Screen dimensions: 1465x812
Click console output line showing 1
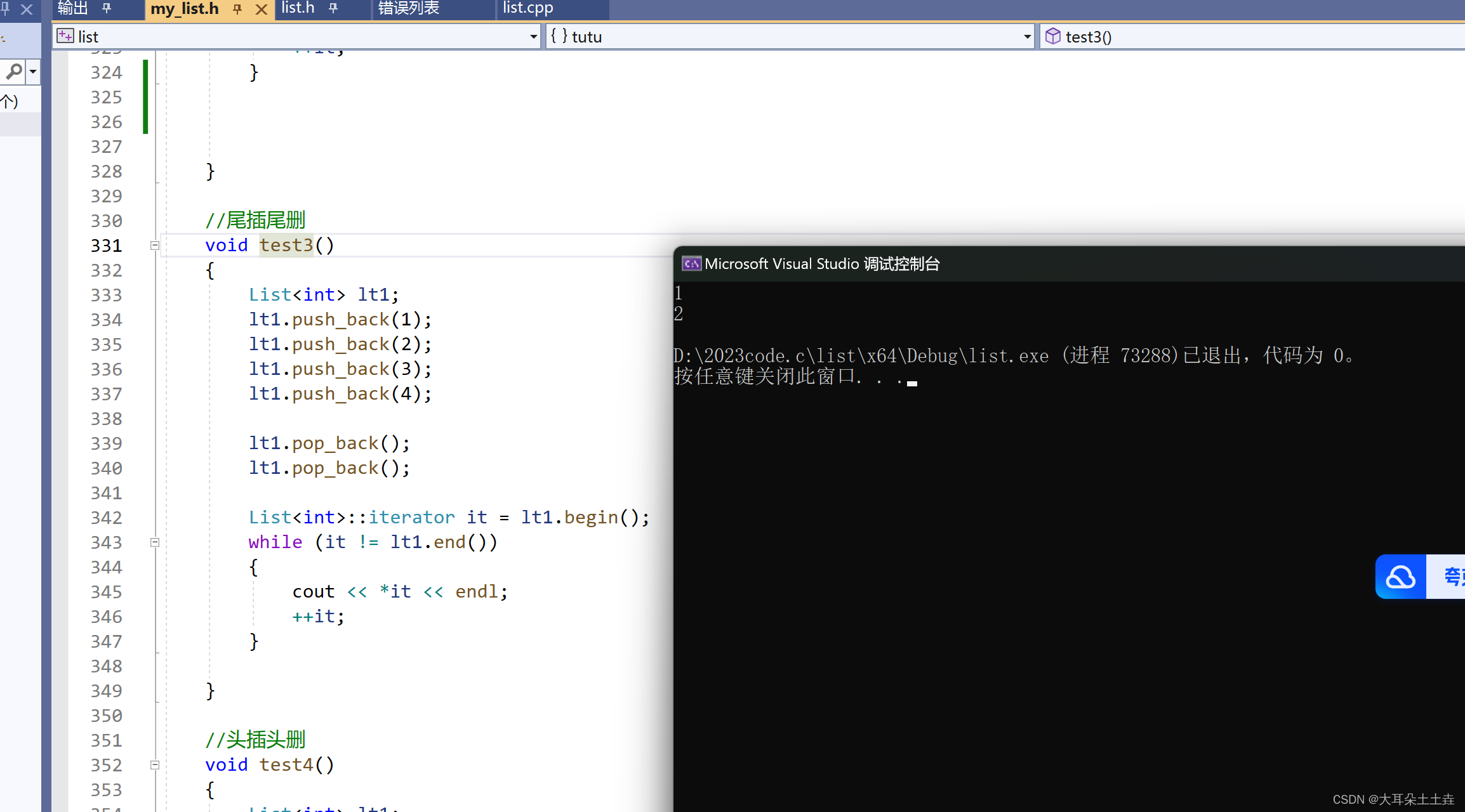pyautogui.click(x=679, y=294)
